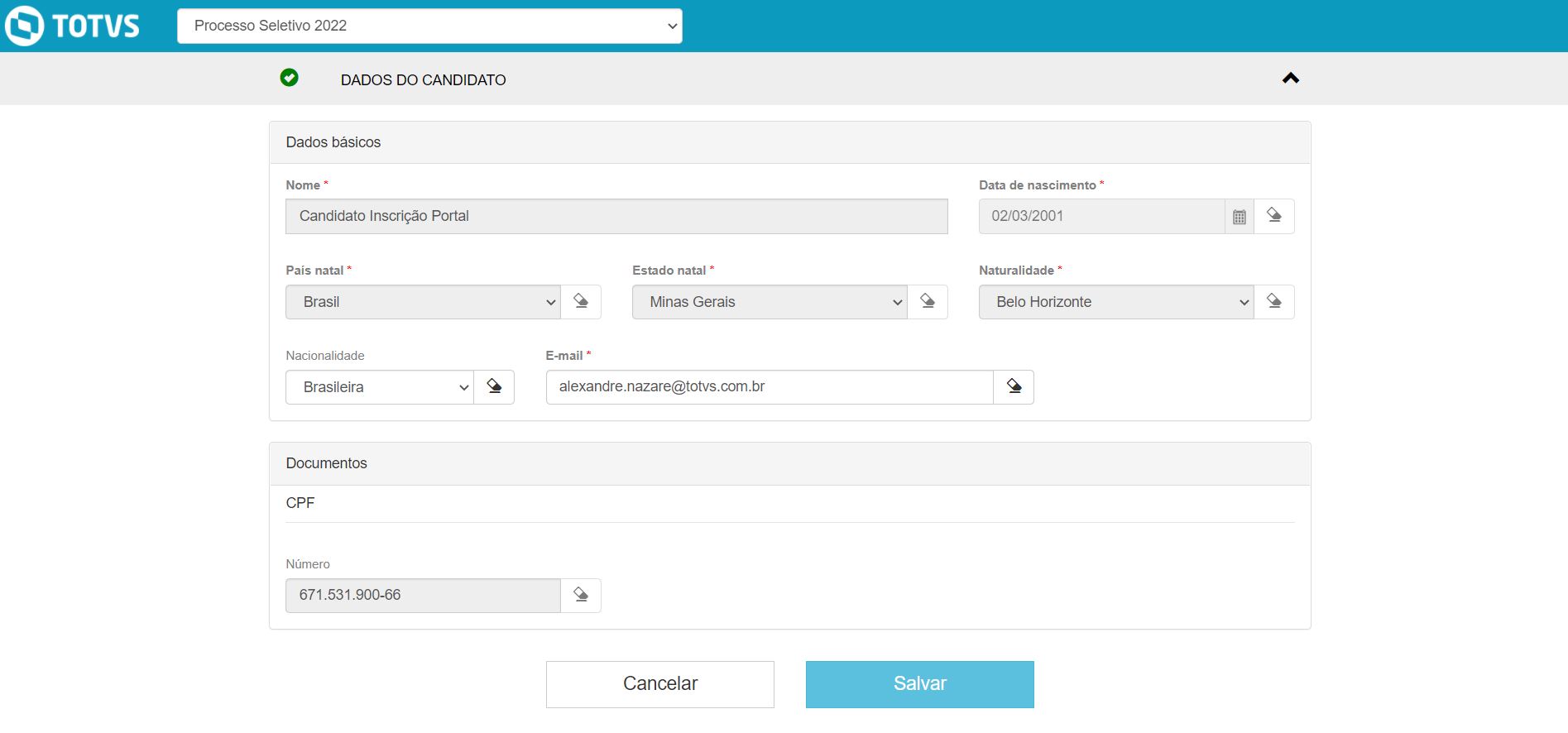Click the CPF heading text
Screen dimensions: 1568x733
[300, 503]
